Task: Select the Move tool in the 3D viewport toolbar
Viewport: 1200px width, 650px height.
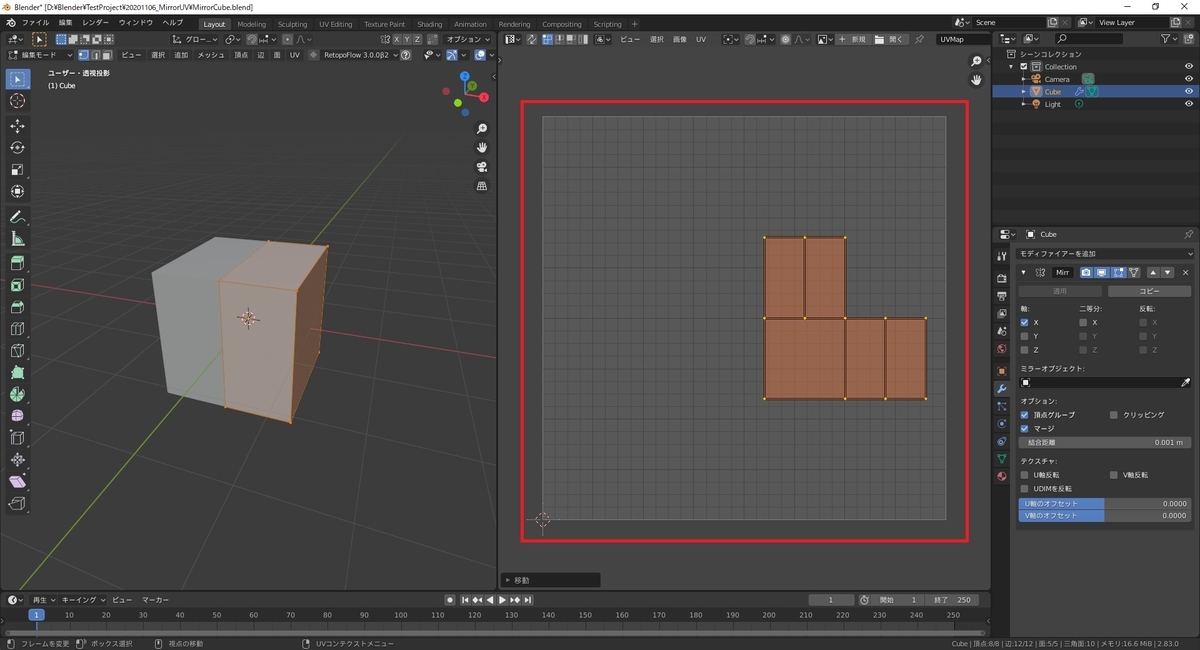Action: (x=17, y=125)
